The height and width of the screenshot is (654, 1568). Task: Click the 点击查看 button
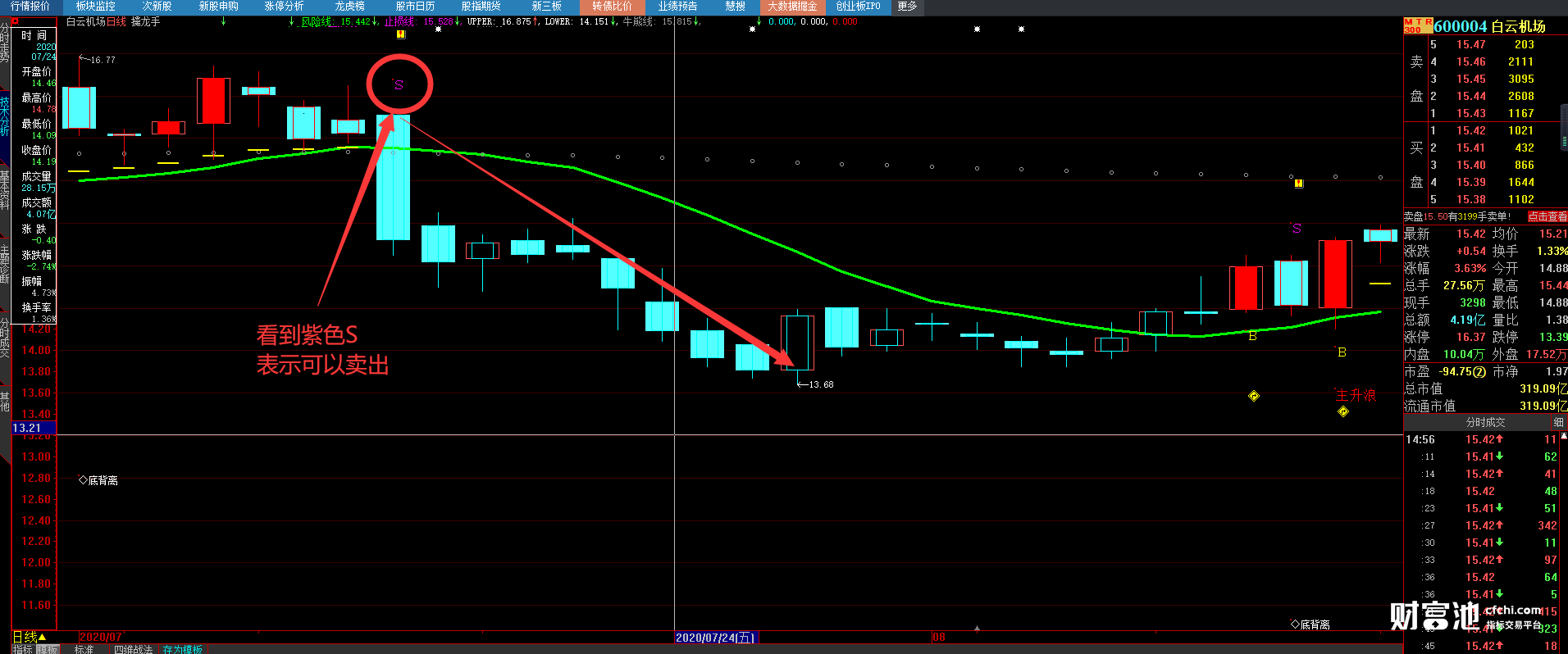tap(1547, 216)
